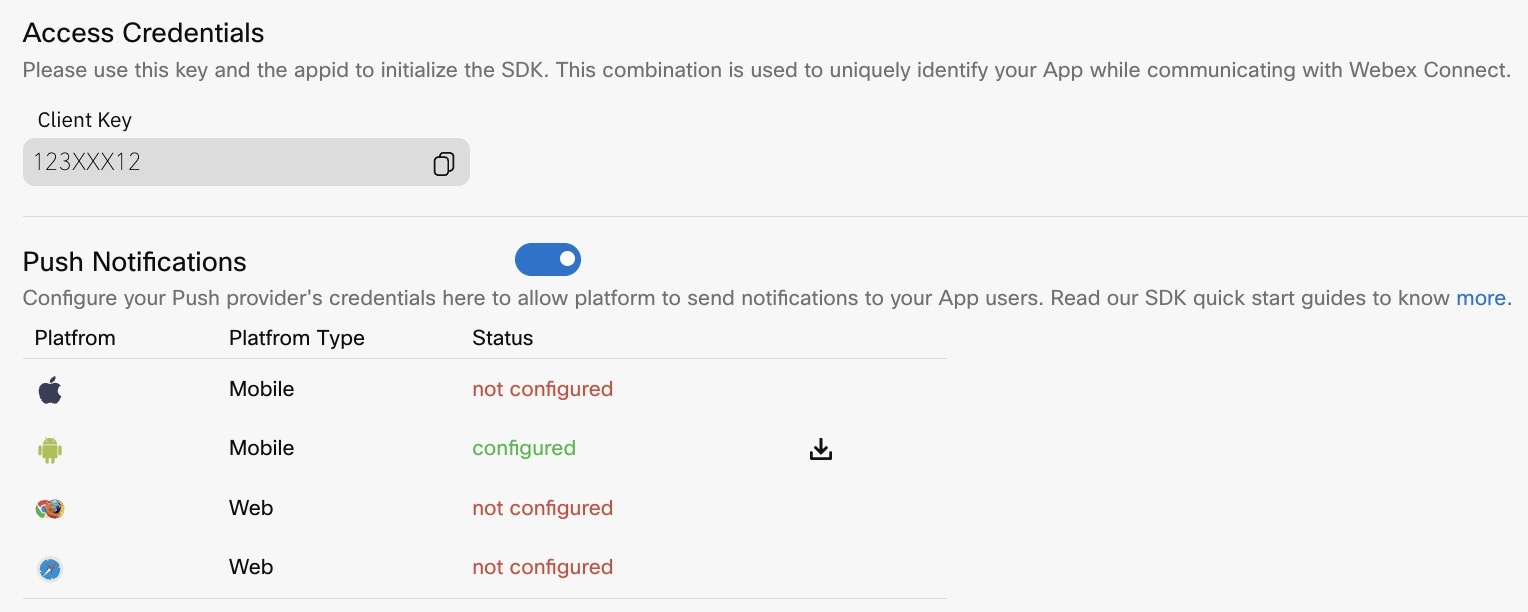Click the not configured status for Apple
The width and height of the screenshot is (1528, 612).
[x=543, y=389]
